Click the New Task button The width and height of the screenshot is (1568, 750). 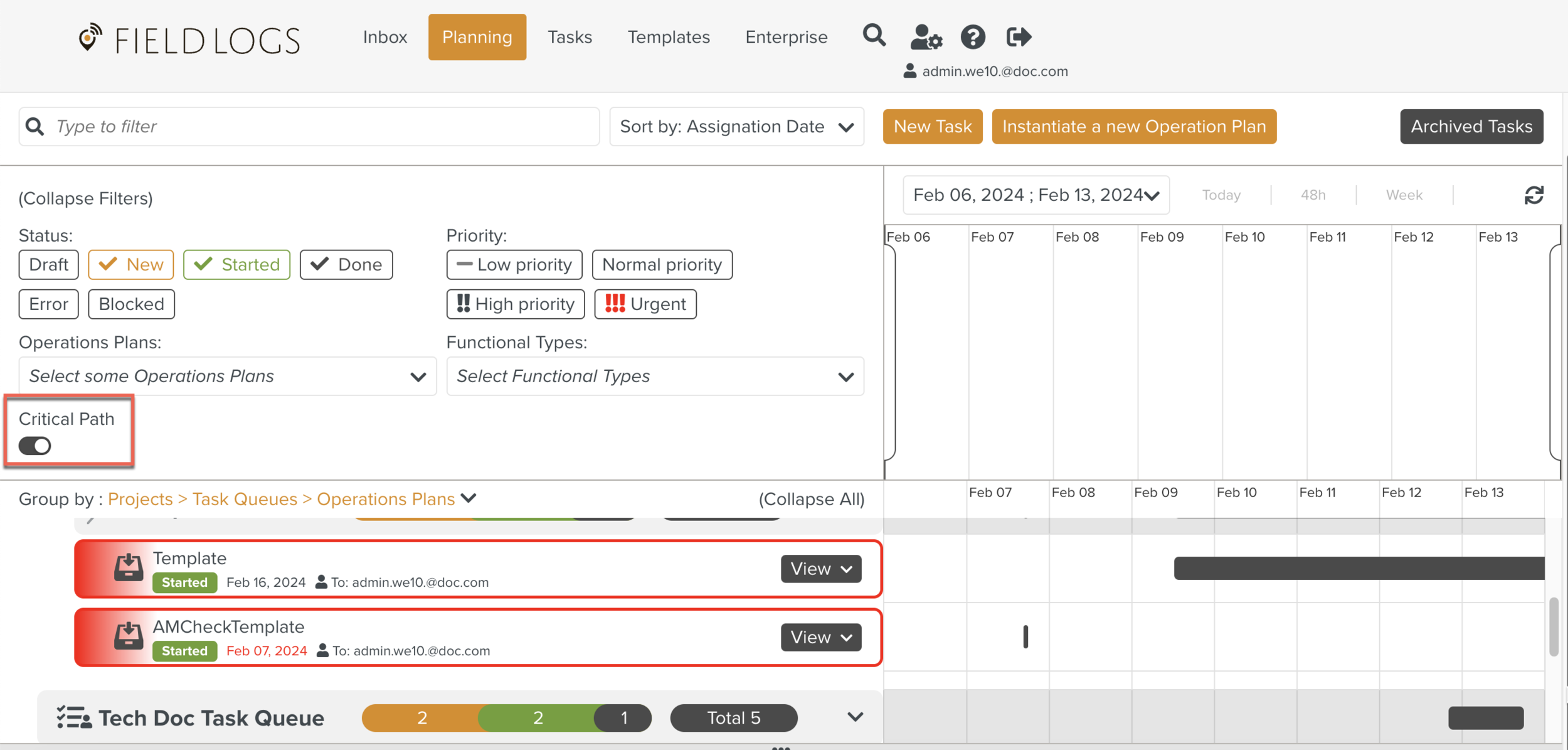933,127
